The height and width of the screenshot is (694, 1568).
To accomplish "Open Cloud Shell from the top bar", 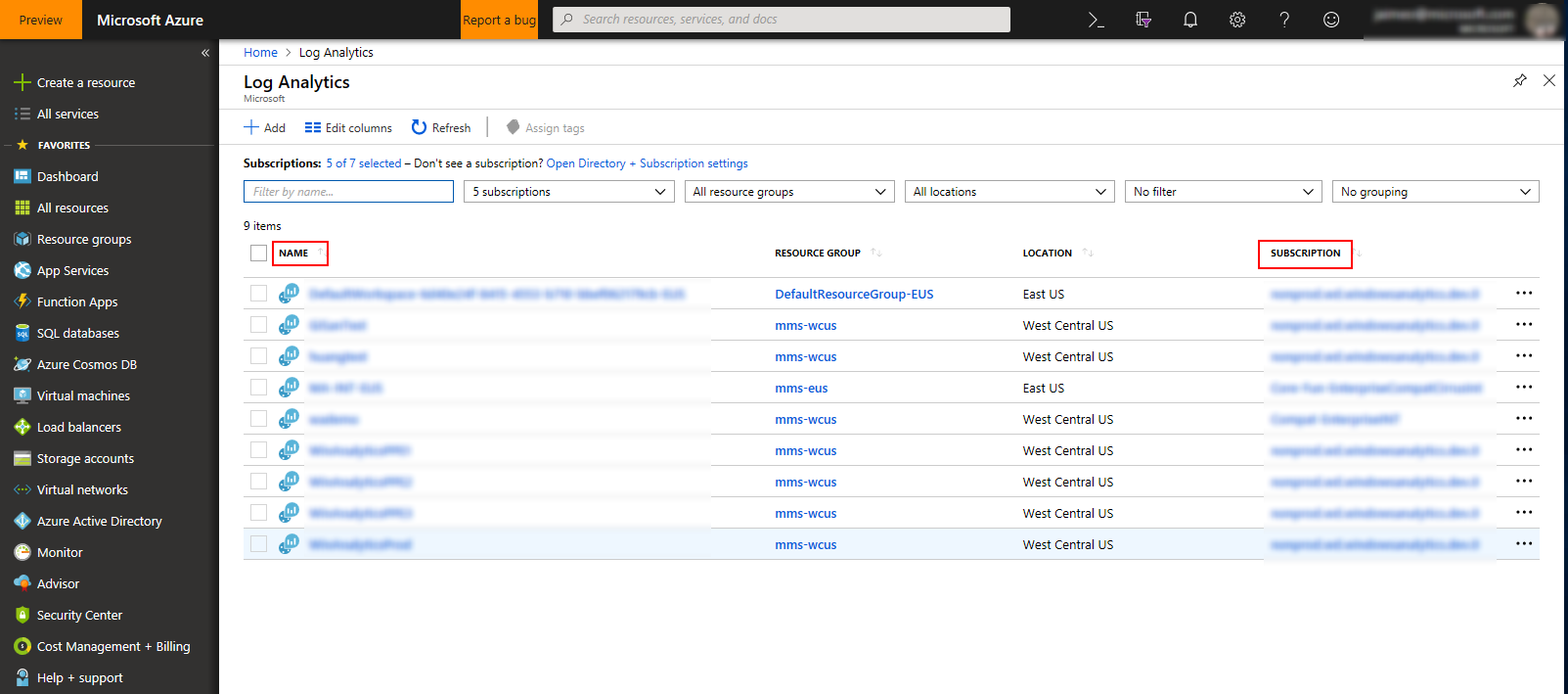I will (x=1097, y=20).
